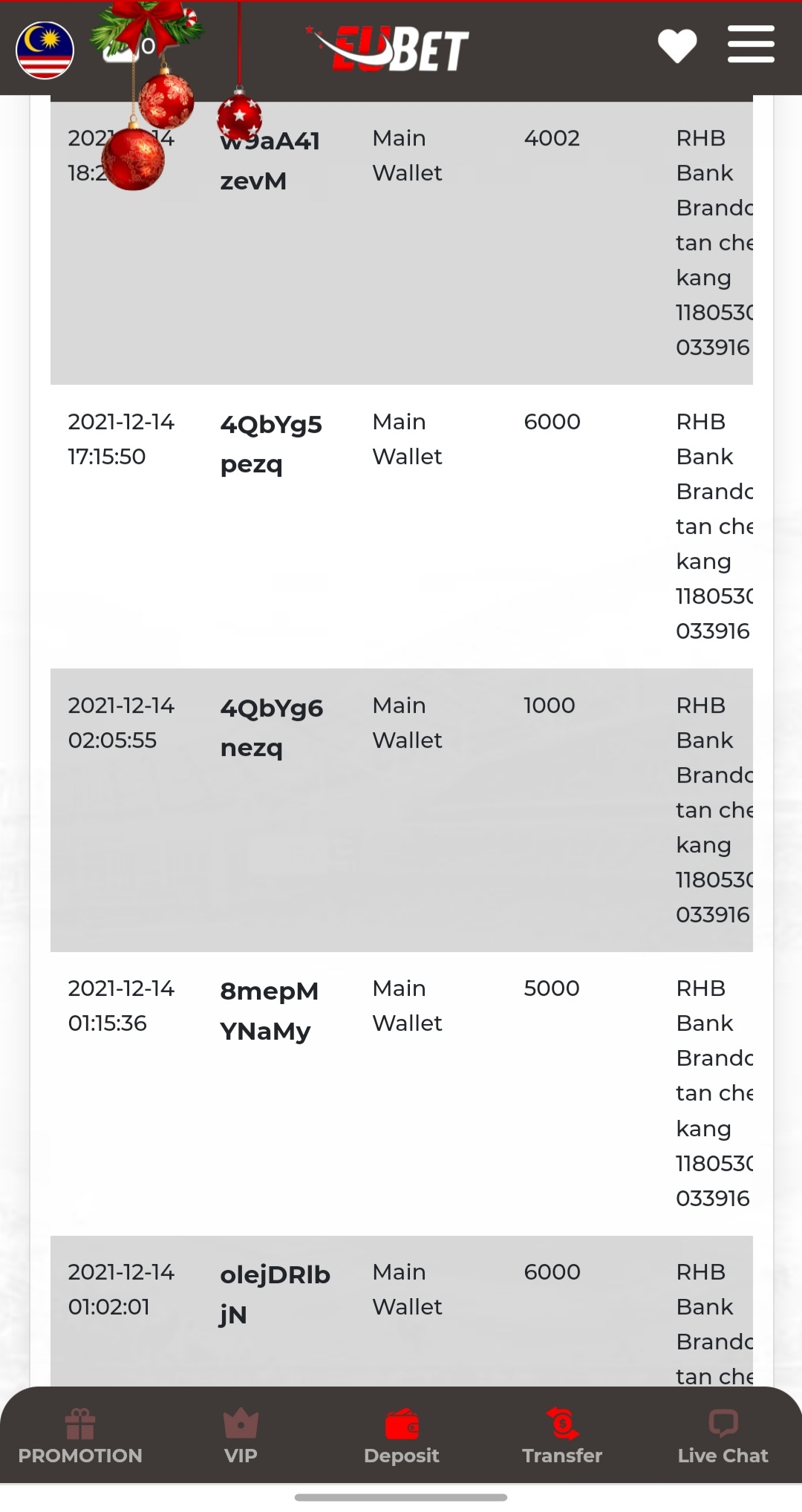The height and width of the screenshot is (1512, 802).
Task: Tap the Transfer icon
Action: [562, 1437]
